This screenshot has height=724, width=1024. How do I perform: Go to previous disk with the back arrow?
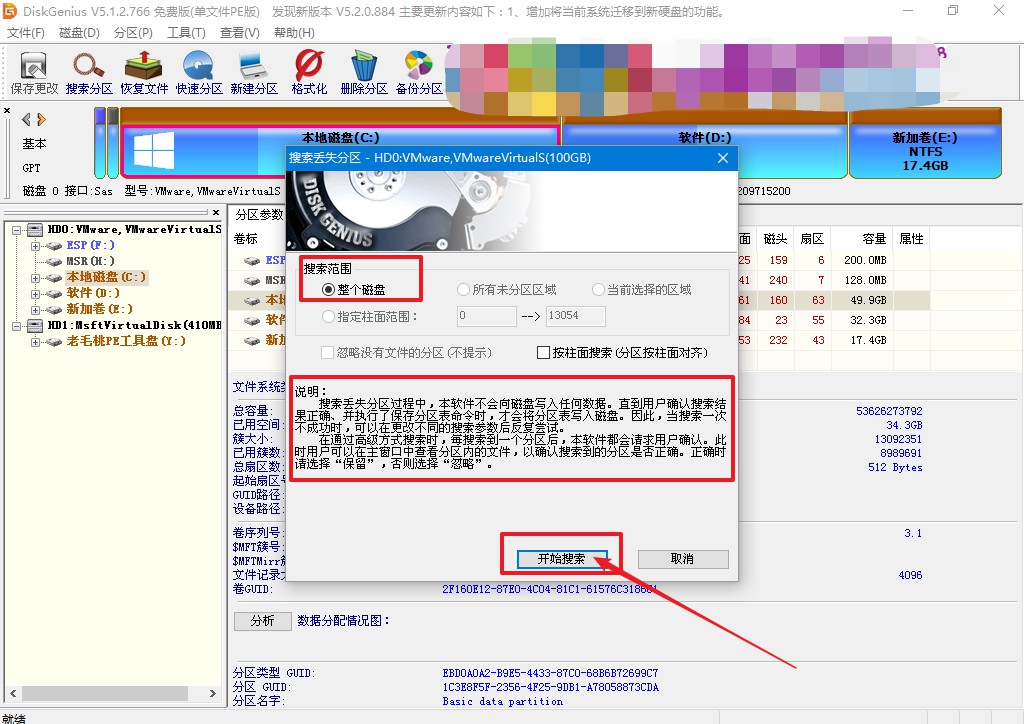point(26,119)
